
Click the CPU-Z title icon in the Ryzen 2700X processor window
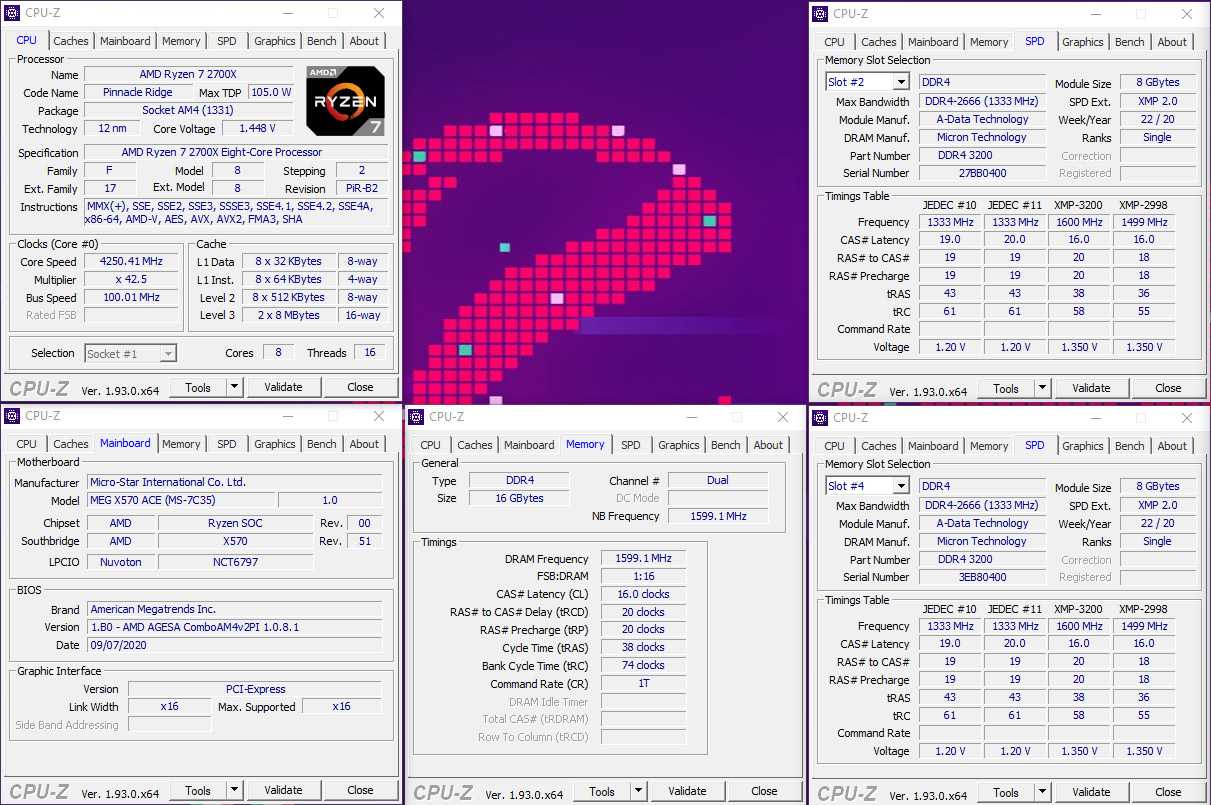(x=13, y=13)
